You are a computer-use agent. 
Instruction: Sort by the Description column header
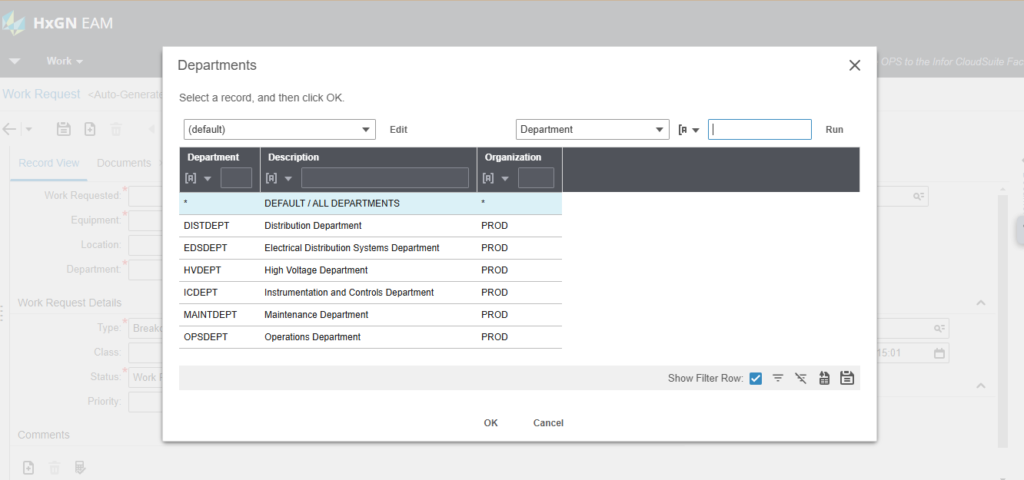click(293, 157)
